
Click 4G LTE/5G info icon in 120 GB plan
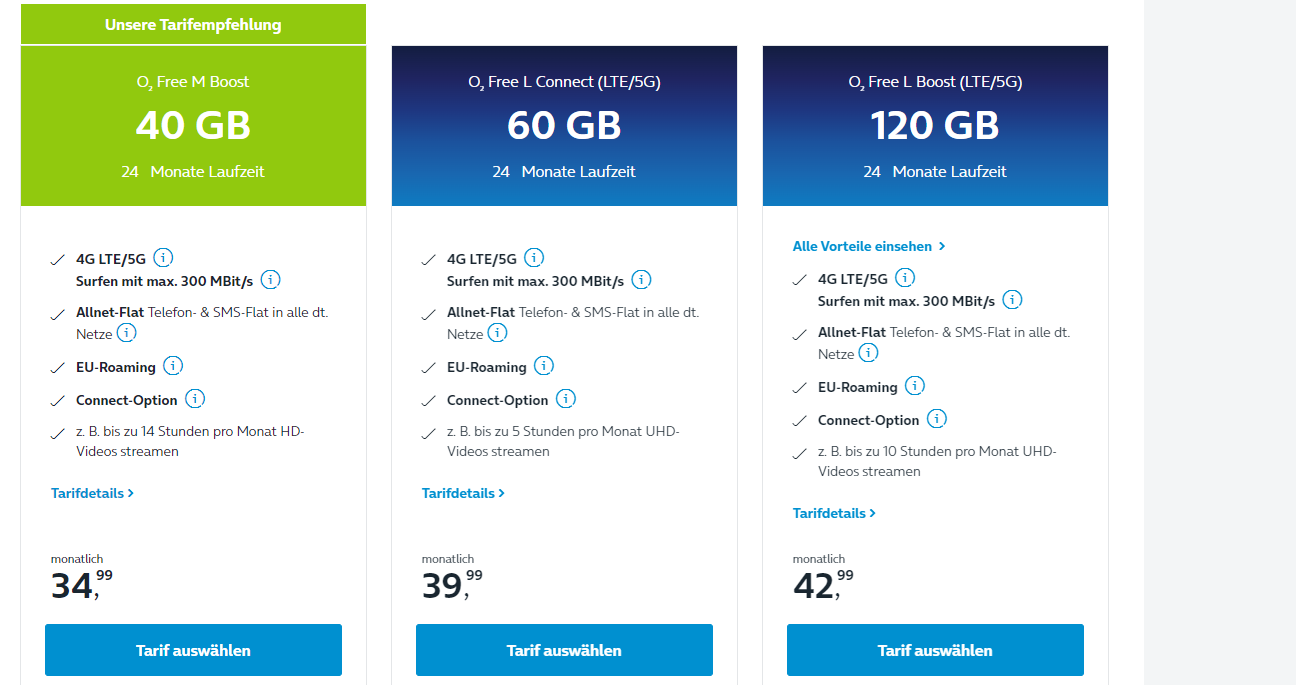tap(906, 278)
